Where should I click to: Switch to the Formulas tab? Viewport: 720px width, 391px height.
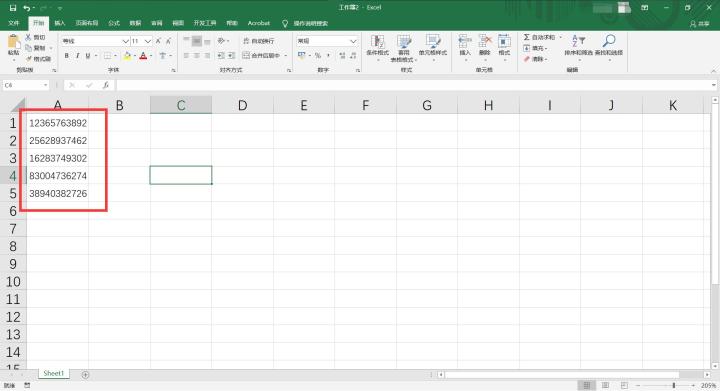(x=114, y=23)
